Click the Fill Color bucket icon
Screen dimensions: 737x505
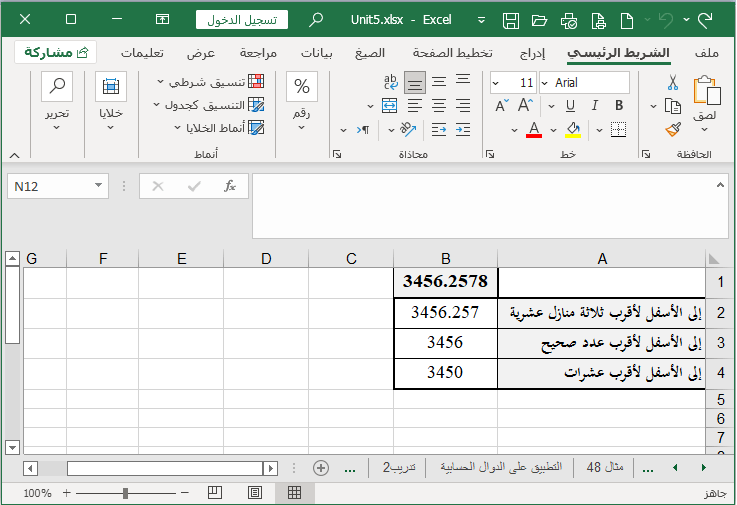(573, 129)
